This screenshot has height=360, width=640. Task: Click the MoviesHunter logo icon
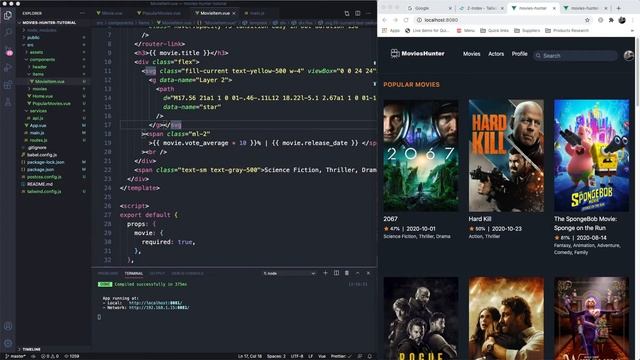pos(395,53)
